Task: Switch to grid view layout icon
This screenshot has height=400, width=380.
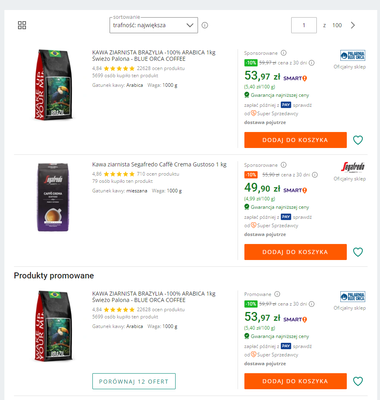Action: pyautogui.click(x=22, y=25)
